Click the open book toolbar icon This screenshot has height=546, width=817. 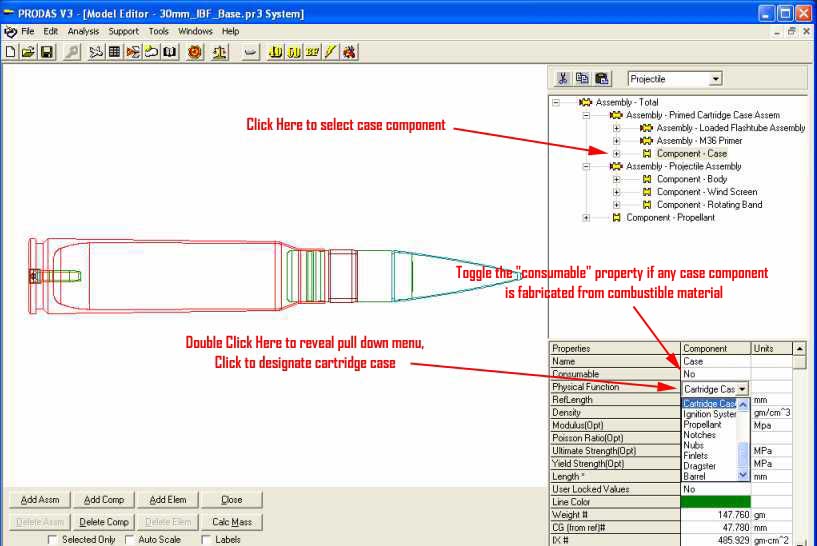pyautogui.click(x=169, y=51)
